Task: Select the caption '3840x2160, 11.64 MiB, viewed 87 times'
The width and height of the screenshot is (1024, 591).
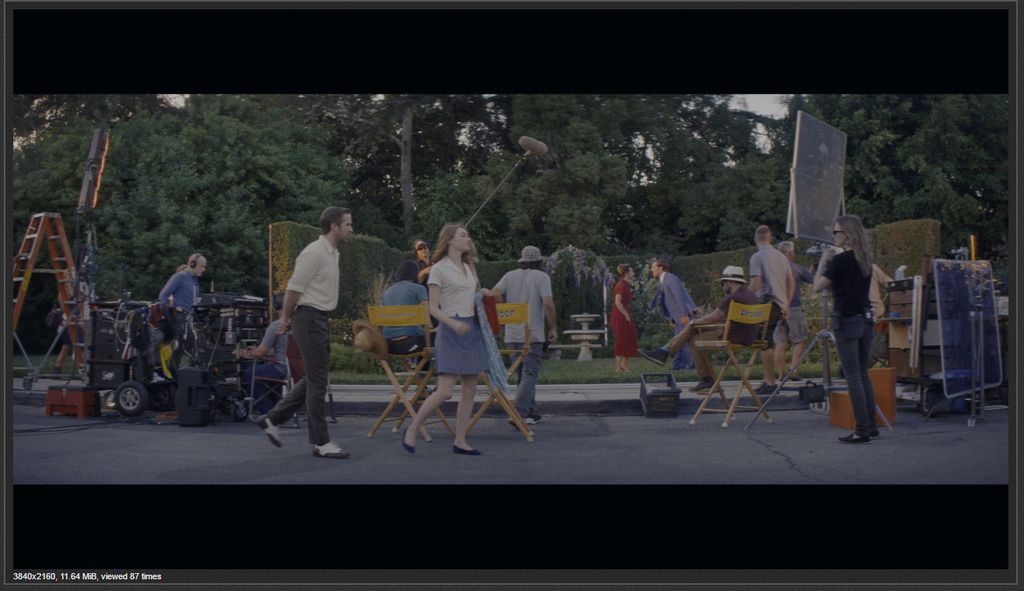Action: [x=87, y=576]
